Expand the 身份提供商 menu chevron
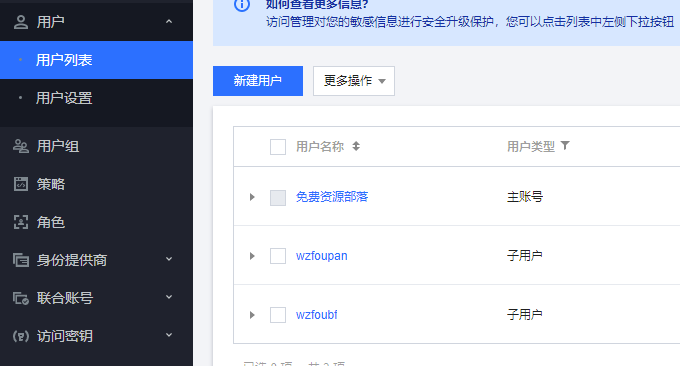680x366 pixels. pyautogui.click(x=169, y=259)
